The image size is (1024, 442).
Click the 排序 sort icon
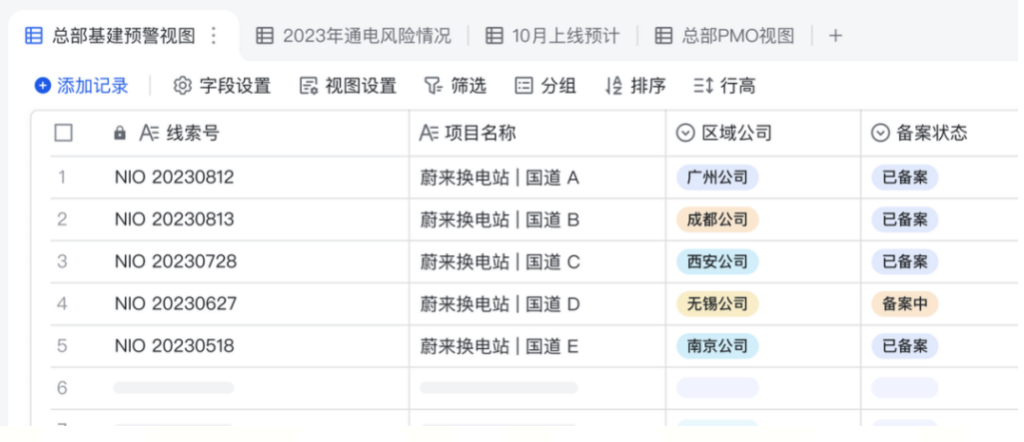(x=614, y=86)
